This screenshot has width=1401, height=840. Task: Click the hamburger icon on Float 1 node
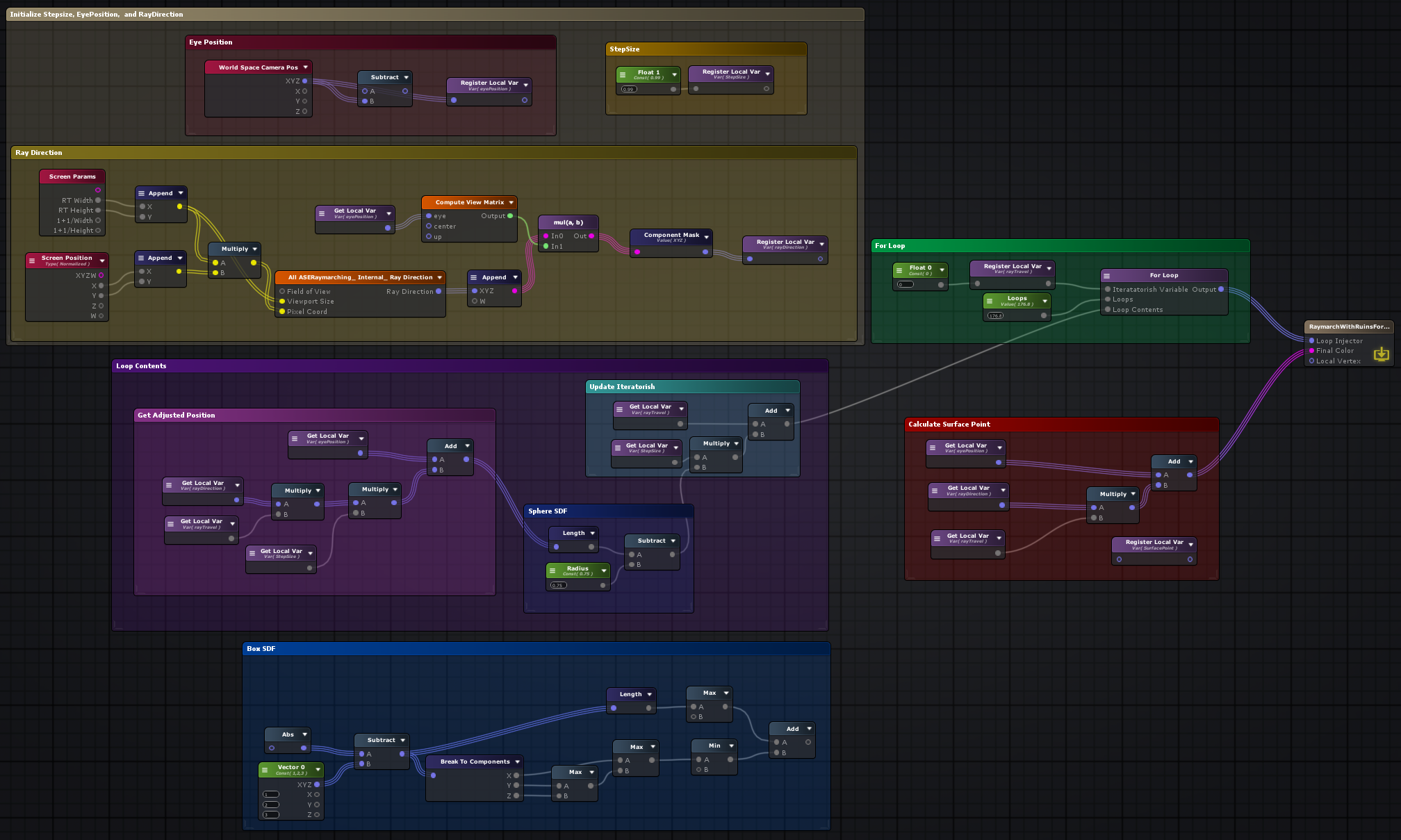tap(623, 74)
